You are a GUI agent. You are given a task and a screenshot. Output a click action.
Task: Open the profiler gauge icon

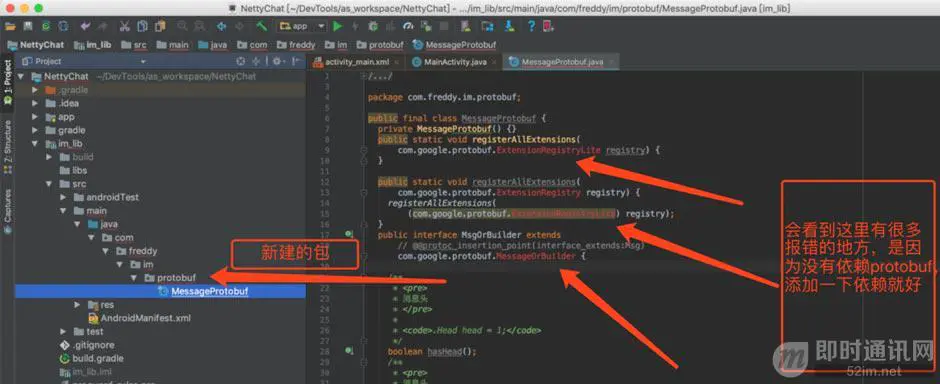pyautogui.click(x=408, y=26)
